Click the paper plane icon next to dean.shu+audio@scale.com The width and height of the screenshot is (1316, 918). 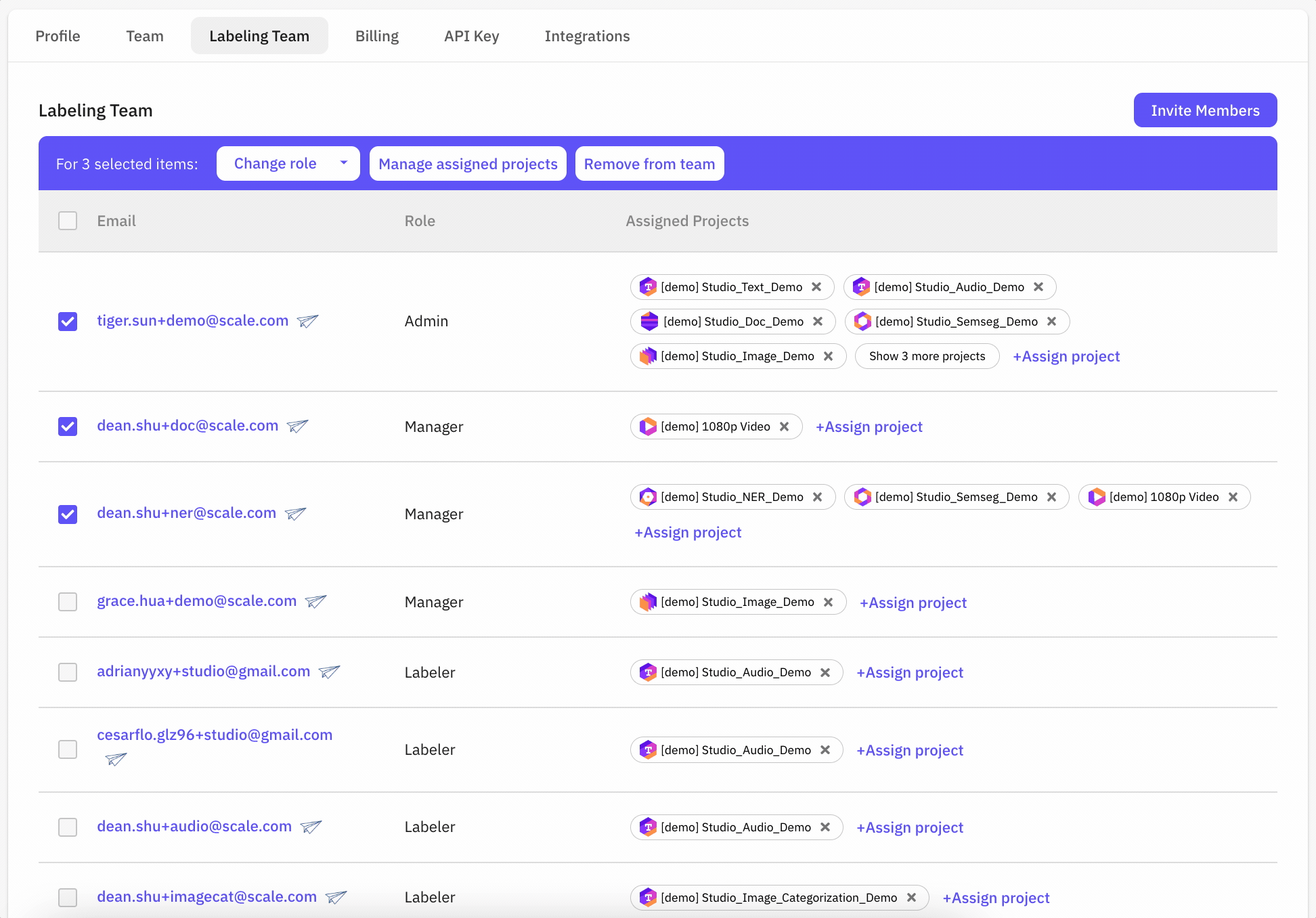[311, 827]
